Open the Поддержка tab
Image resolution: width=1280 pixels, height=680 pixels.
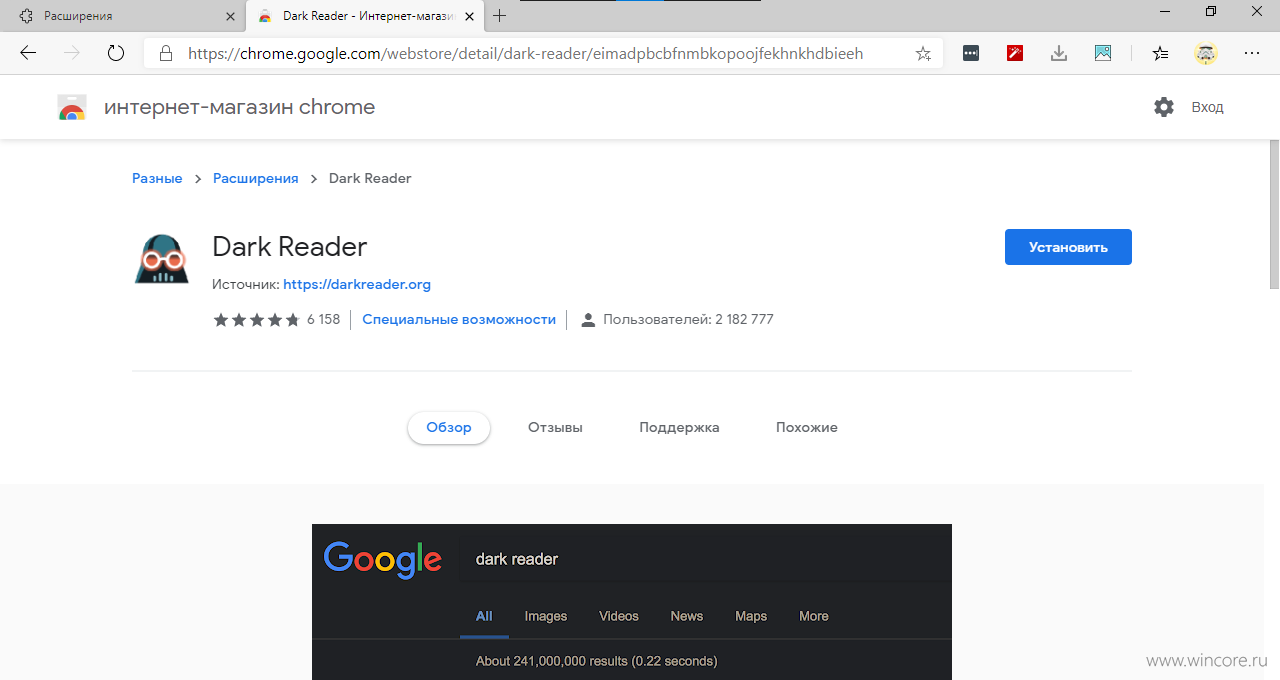click(679, 427)
